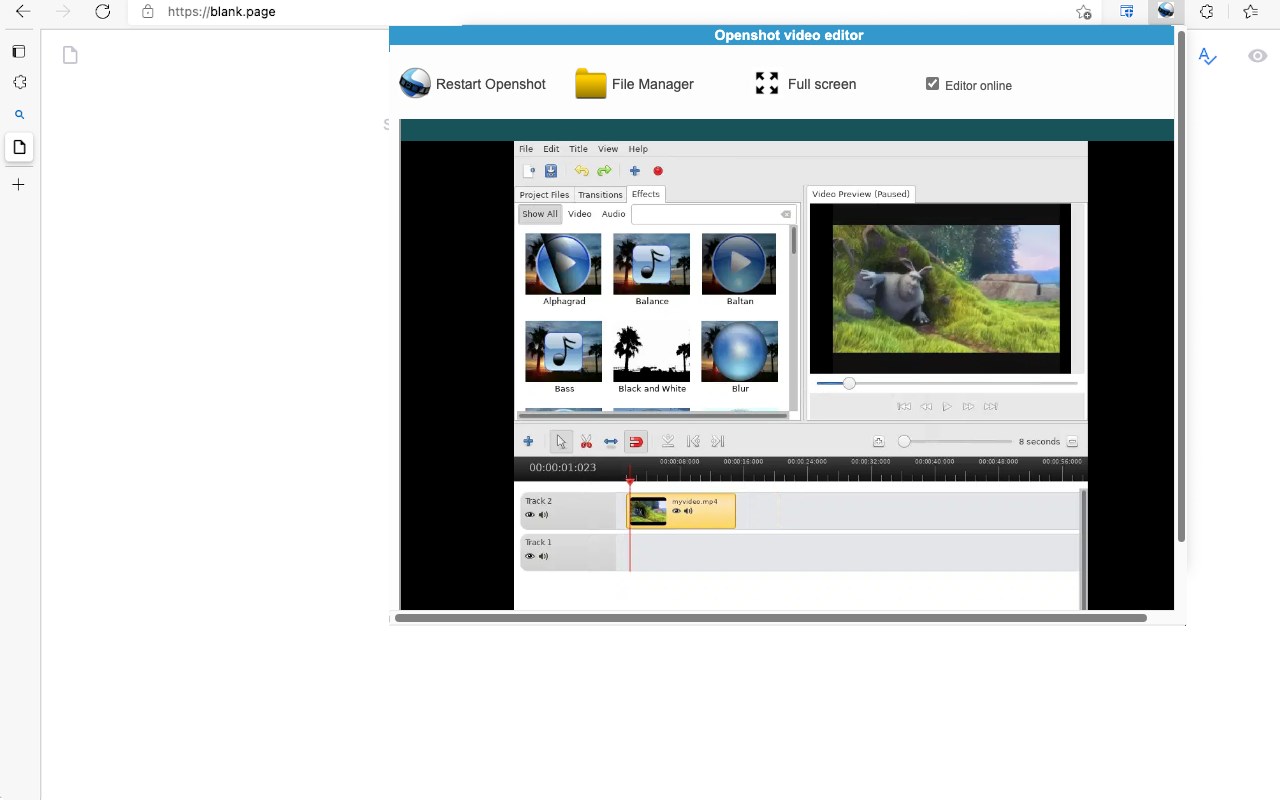
Task: Select the Video Preview (Paused) tab
Action: tap(861, 194)
